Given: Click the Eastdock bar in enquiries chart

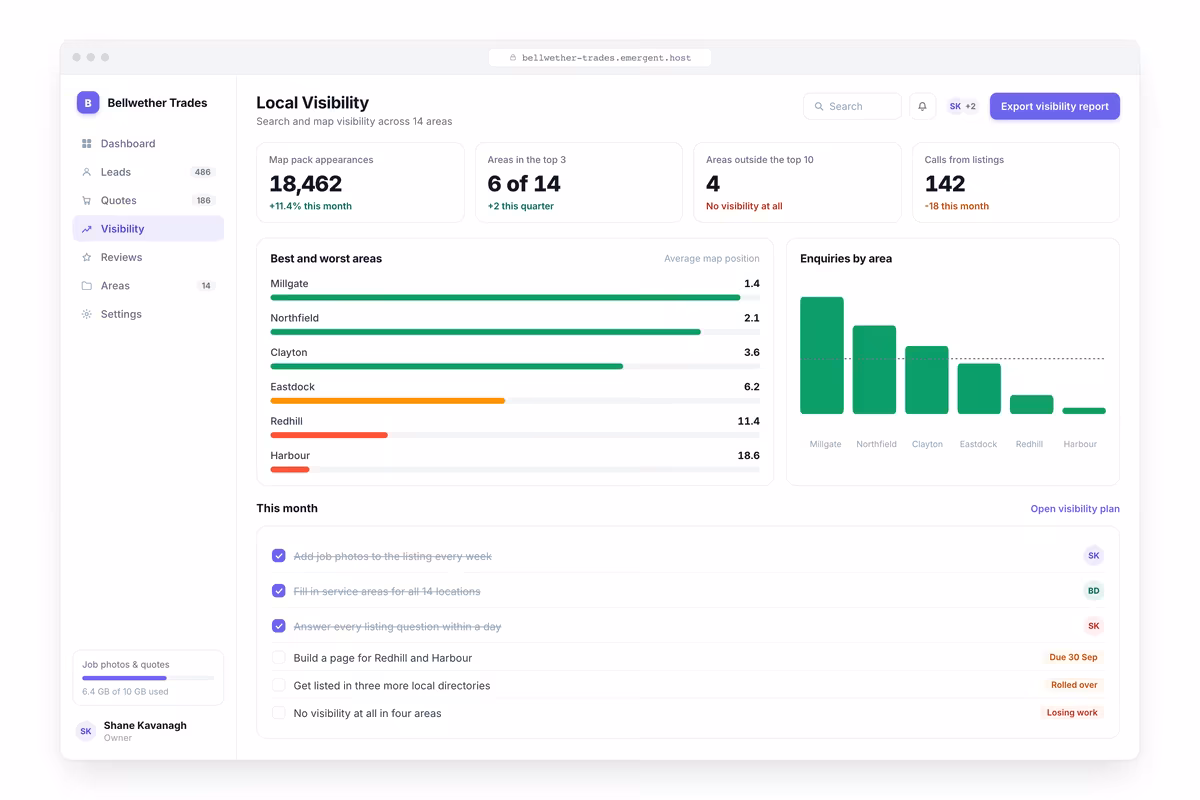Looking at the screenshot, I should pyautogui.click(x=979, y=388).
